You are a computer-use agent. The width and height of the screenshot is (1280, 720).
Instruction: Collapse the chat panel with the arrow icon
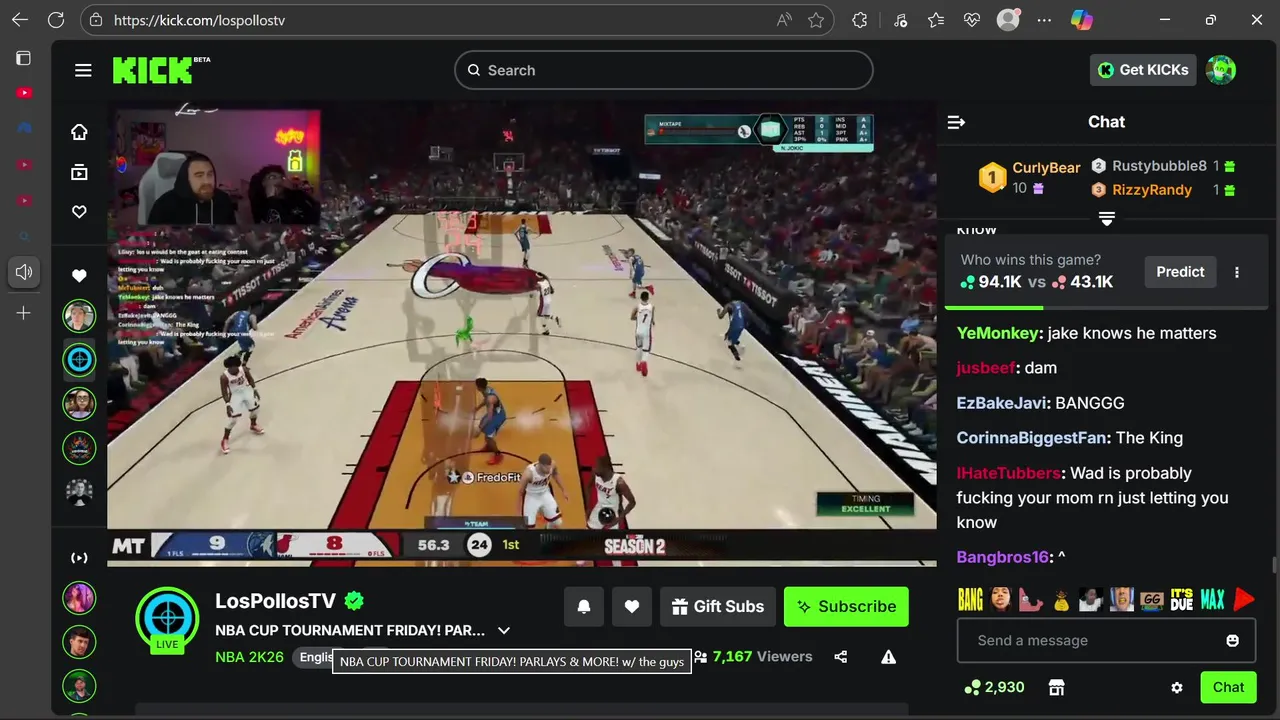click(956, 122)
